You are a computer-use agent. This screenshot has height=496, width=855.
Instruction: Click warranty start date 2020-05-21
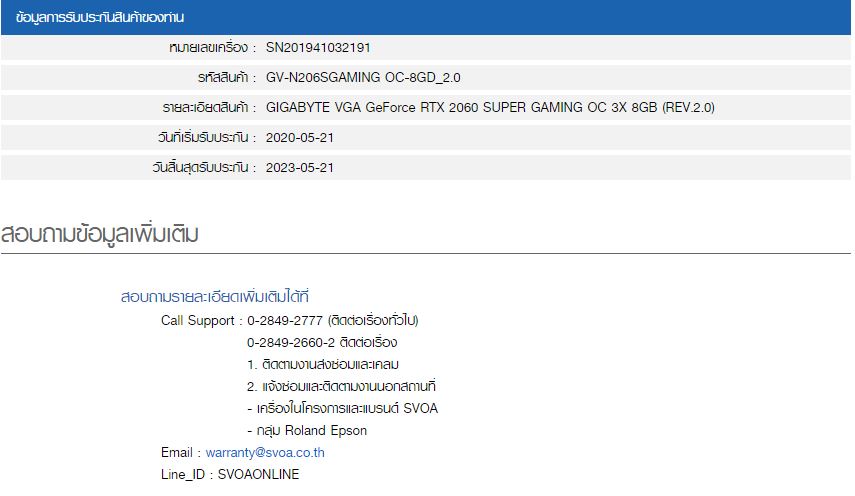[x=299, y=137]
